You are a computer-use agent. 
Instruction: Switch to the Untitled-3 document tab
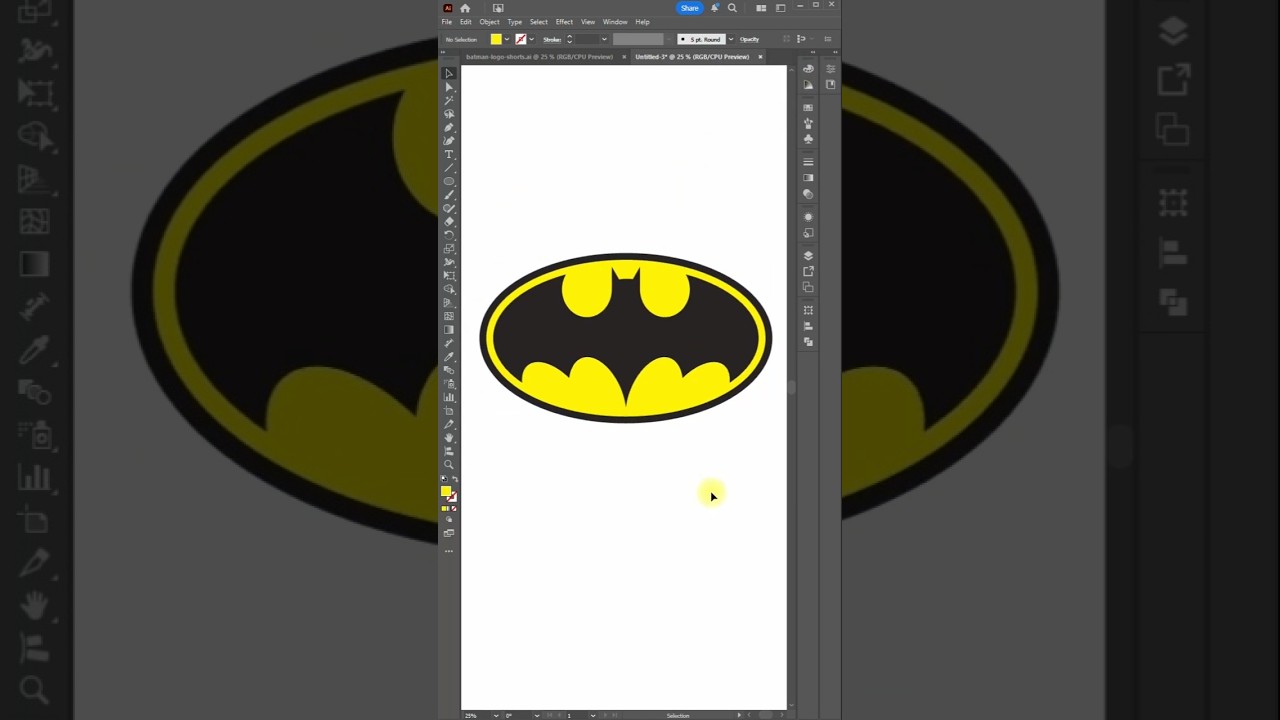point(692,57)
